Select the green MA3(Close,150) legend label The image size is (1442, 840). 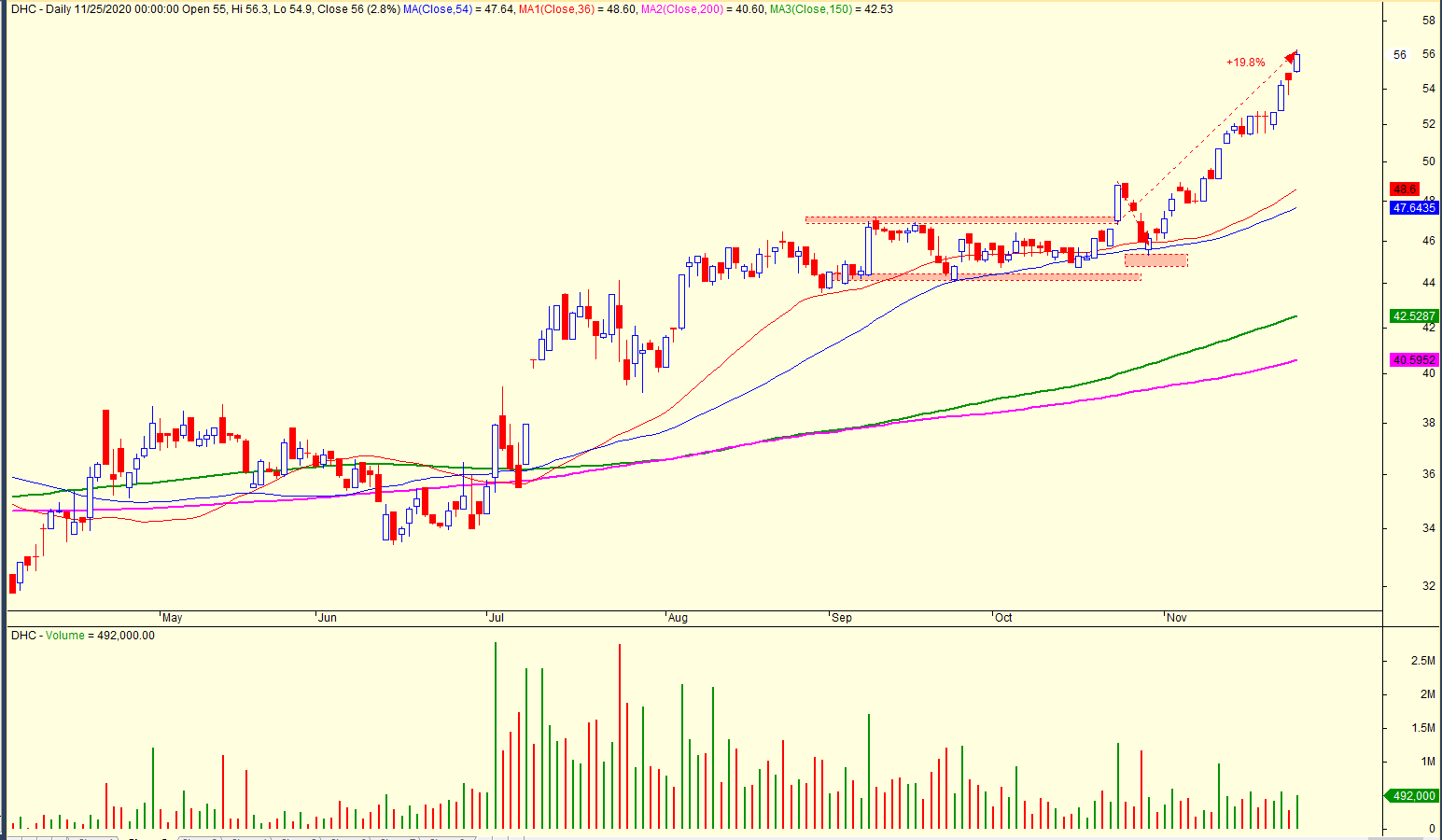(x=831, y=8)
